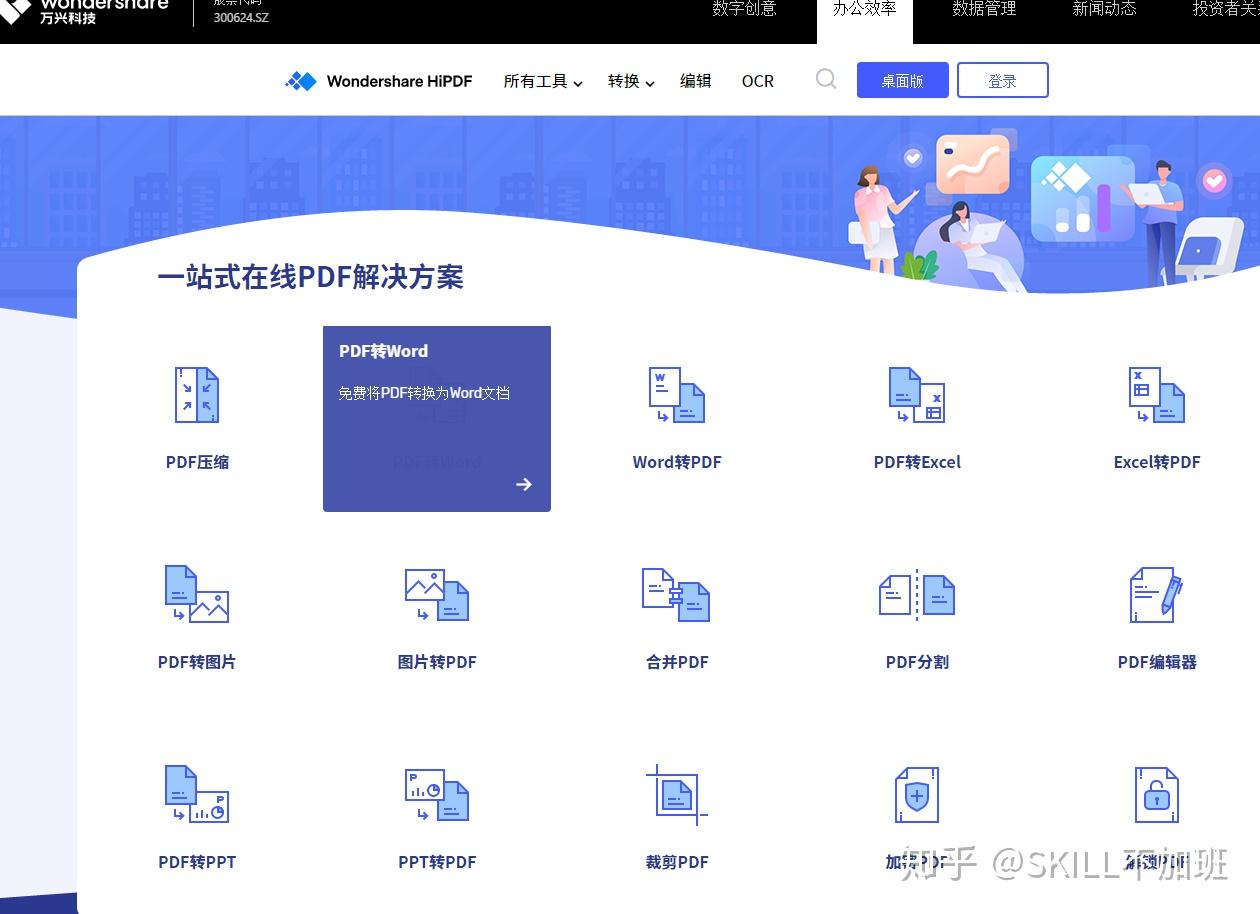Click the Wondershare HiPDF logo

click(x=378, y=81)
